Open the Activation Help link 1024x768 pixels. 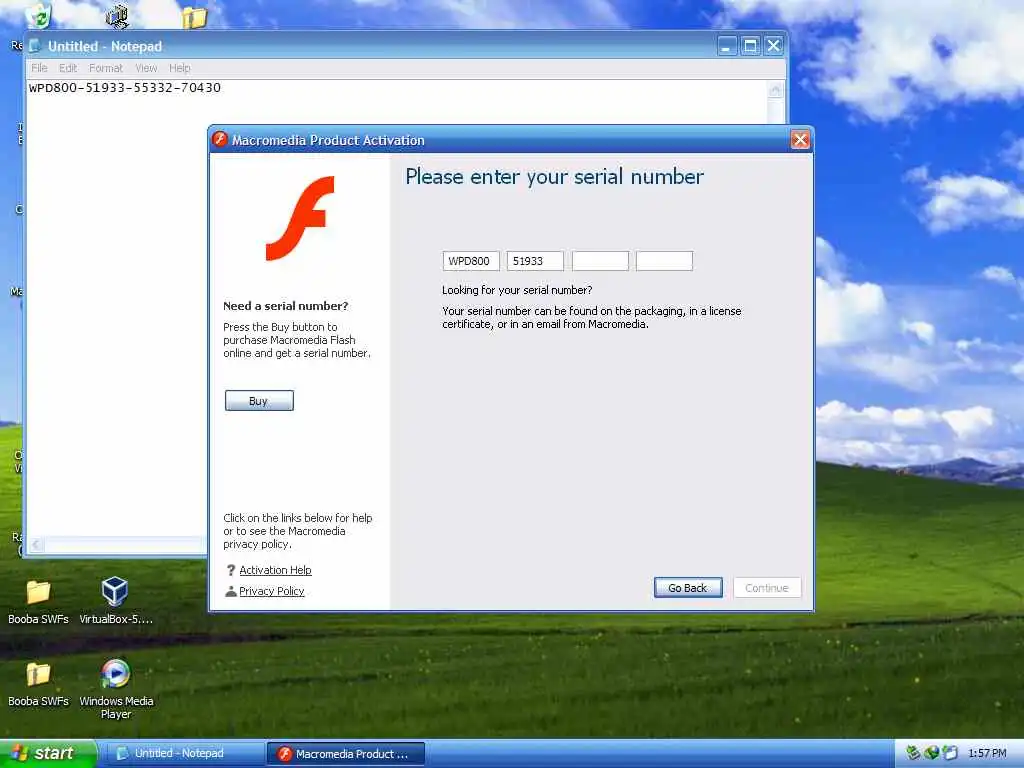275,570
